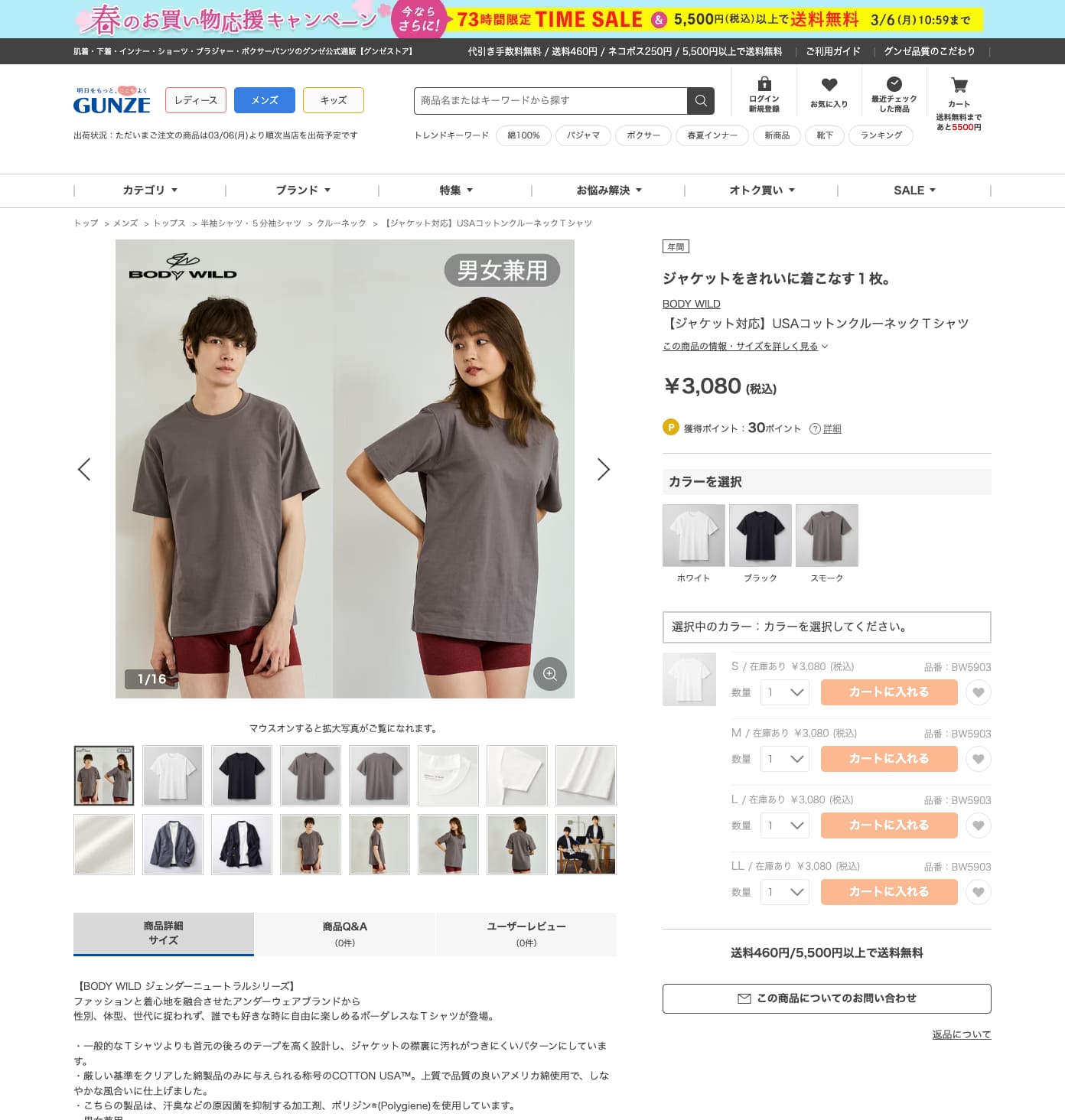Open the shopping cart icon
This screenshot has height=1120, width=1065.
coord(959,85)
